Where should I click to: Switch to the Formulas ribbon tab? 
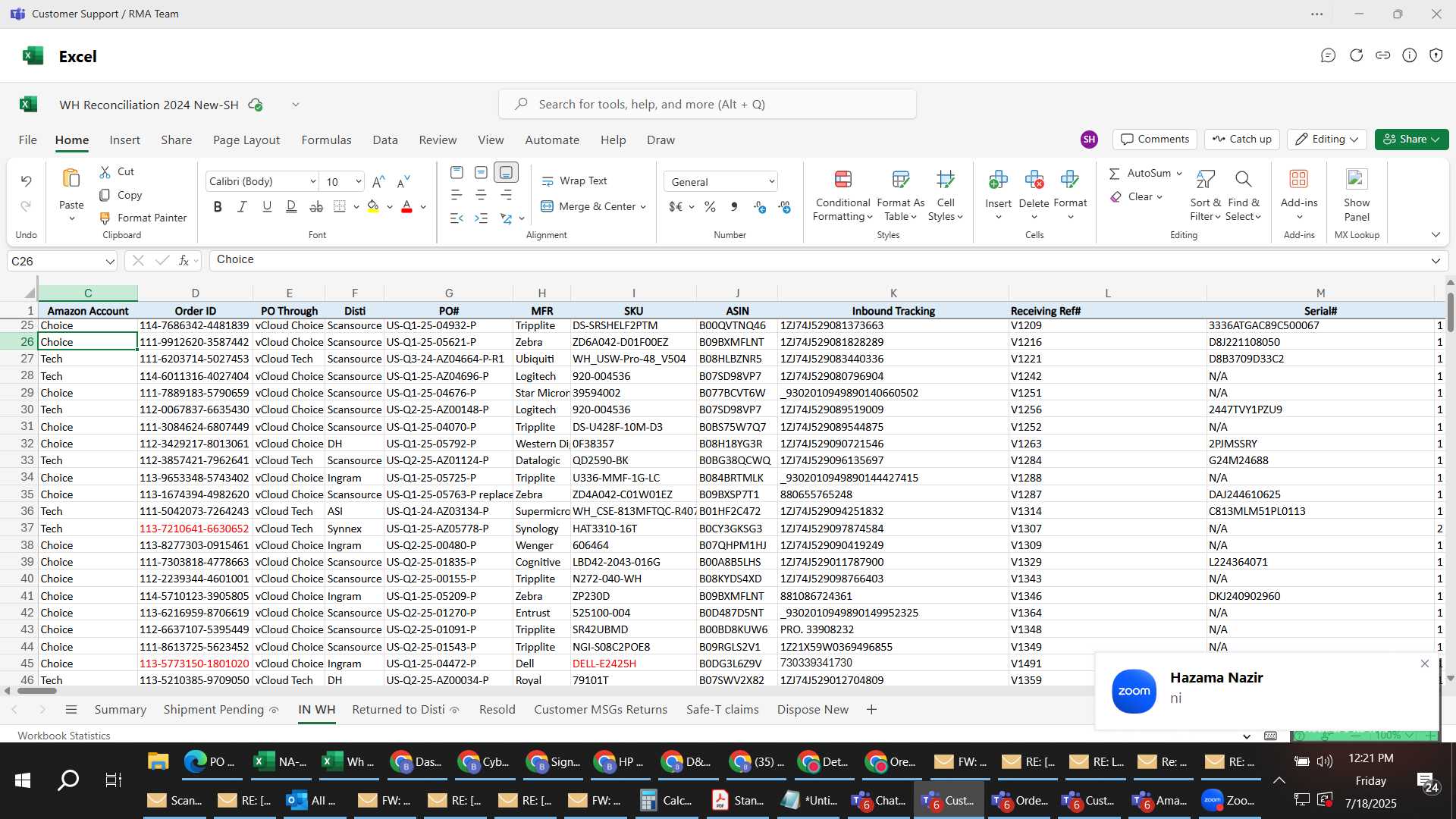326,140
